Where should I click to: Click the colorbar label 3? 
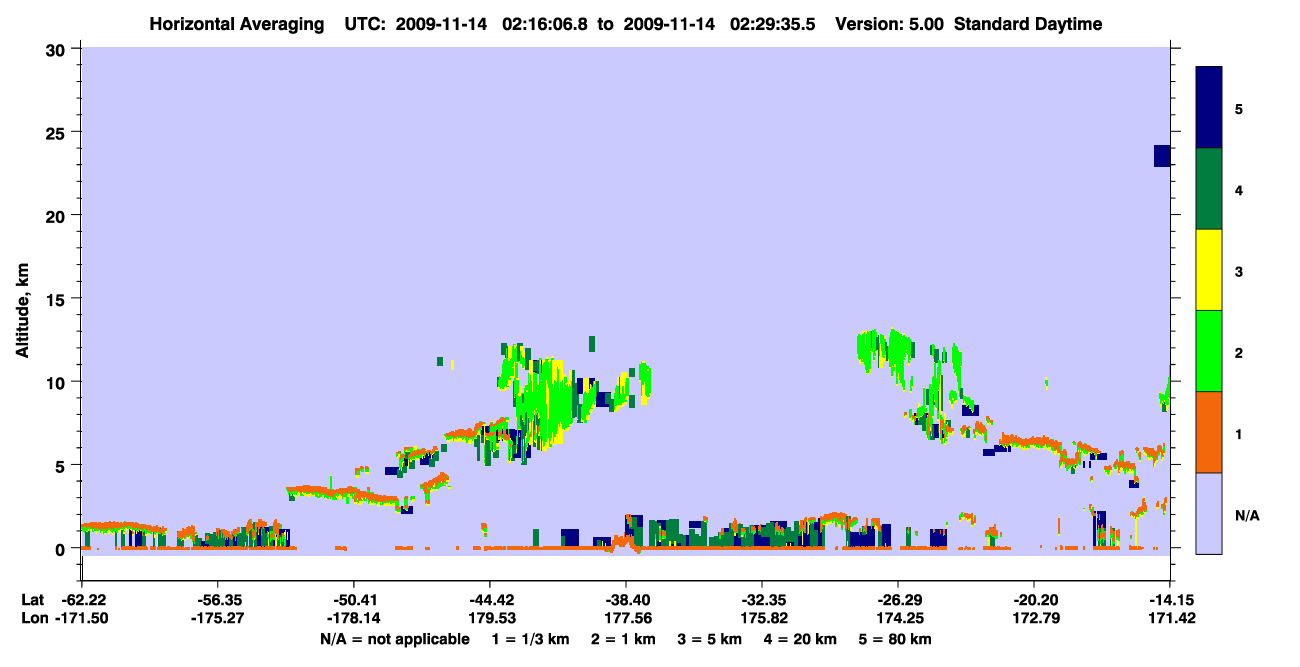pyautogui.click(x=1239, y=270)
